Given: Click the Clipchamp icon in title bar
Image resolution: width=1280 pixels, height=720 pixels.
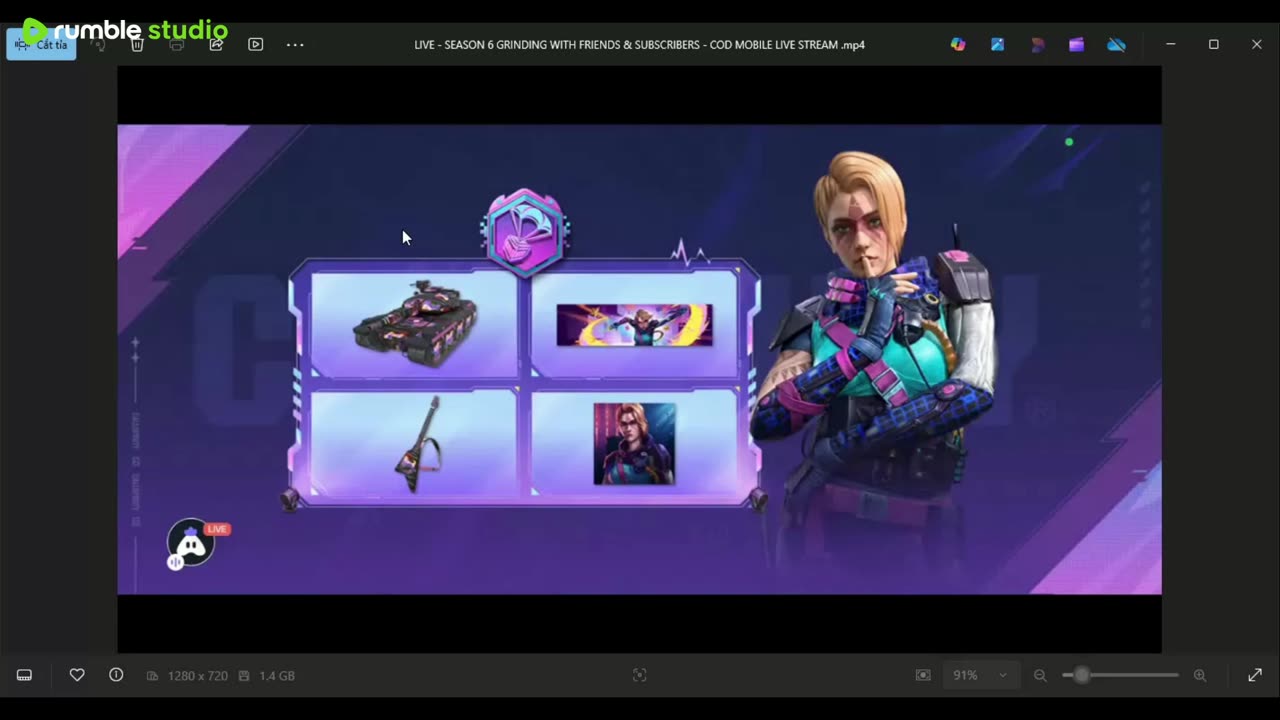Looking at the screenshot, I should tap(1037, 45).
